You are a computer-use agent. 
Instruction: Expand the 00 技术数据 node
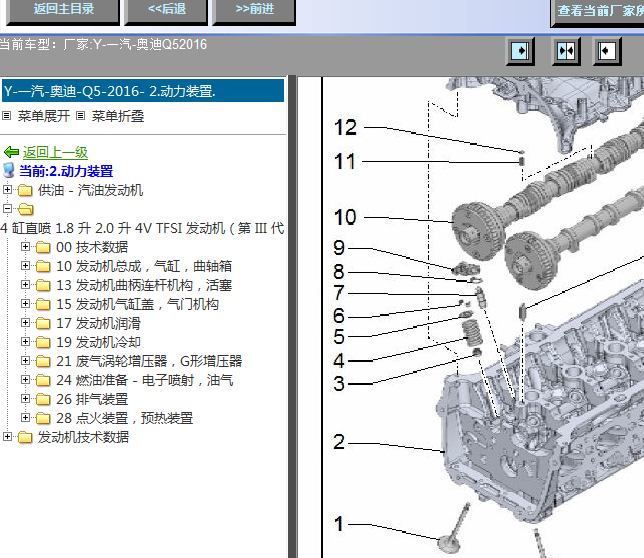(25, 247)
